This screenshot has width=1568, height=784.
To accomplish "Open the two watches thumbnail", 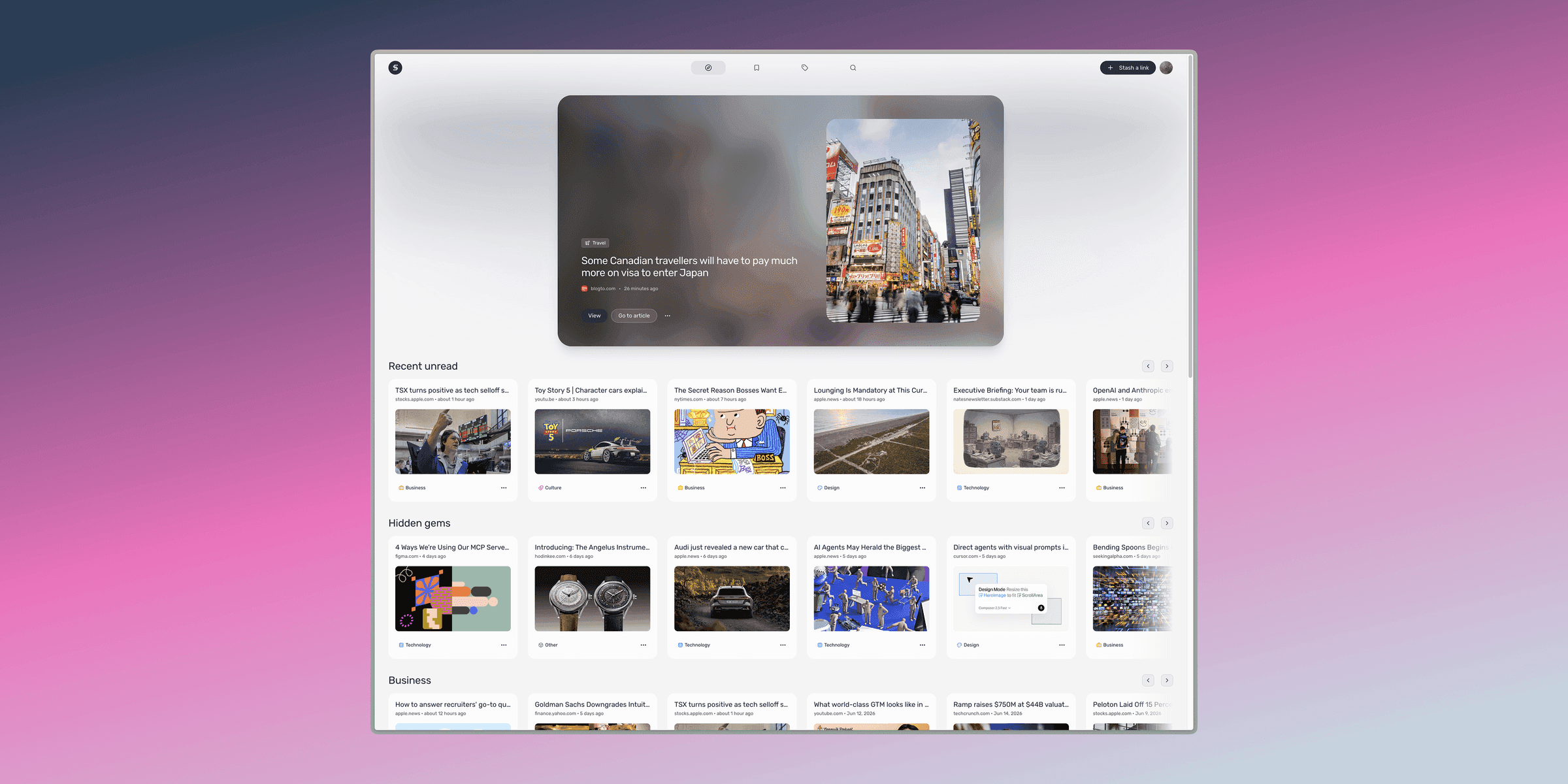I will (593, 598).
